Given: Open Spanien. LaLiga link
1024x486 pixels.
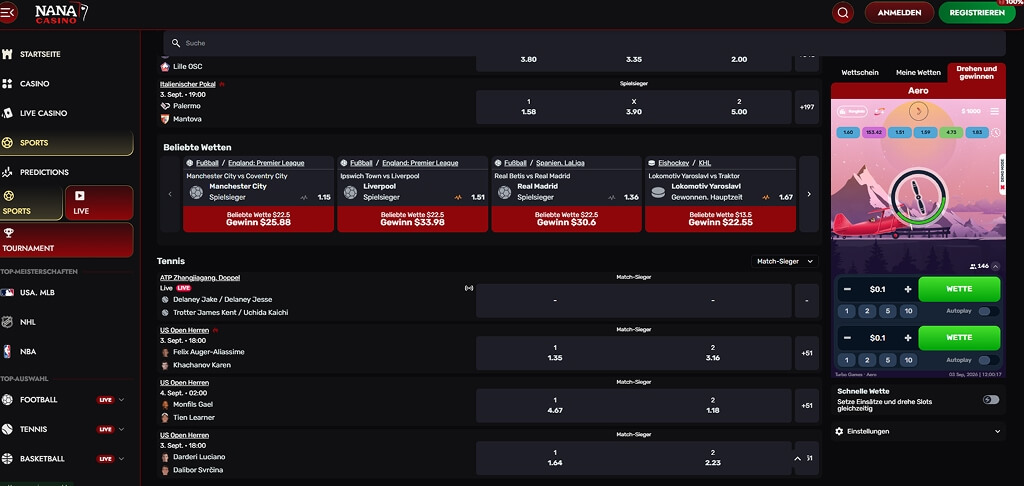Looking at the screenshot, I should coord(560,163).
